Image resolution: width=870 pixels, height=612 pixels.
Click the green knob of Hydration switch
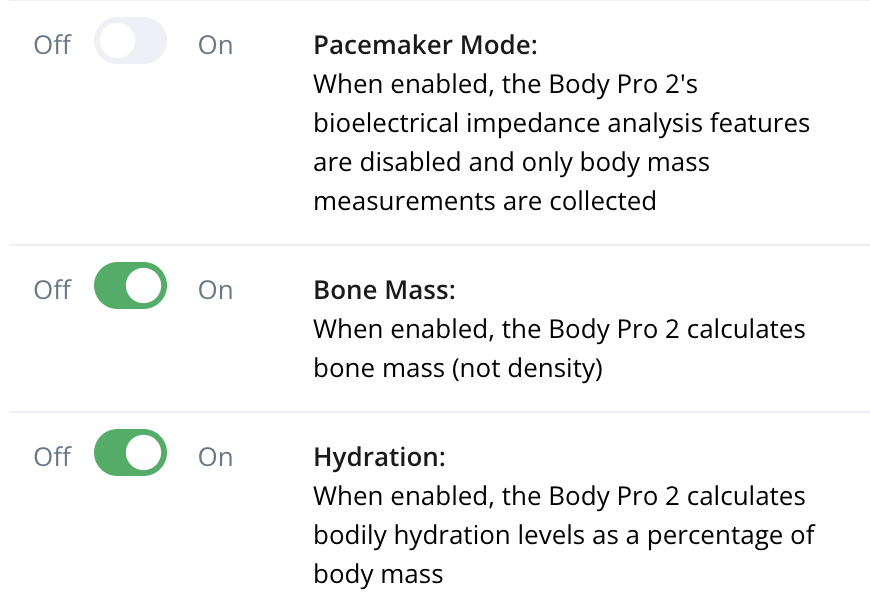click(145, 453)
